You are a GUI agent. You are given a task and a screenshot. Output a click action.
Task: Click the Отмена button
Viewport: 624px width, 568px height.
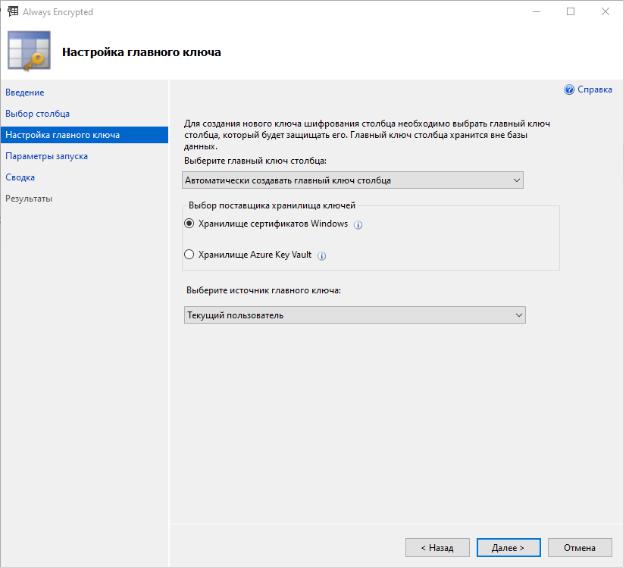pos(580,548)
